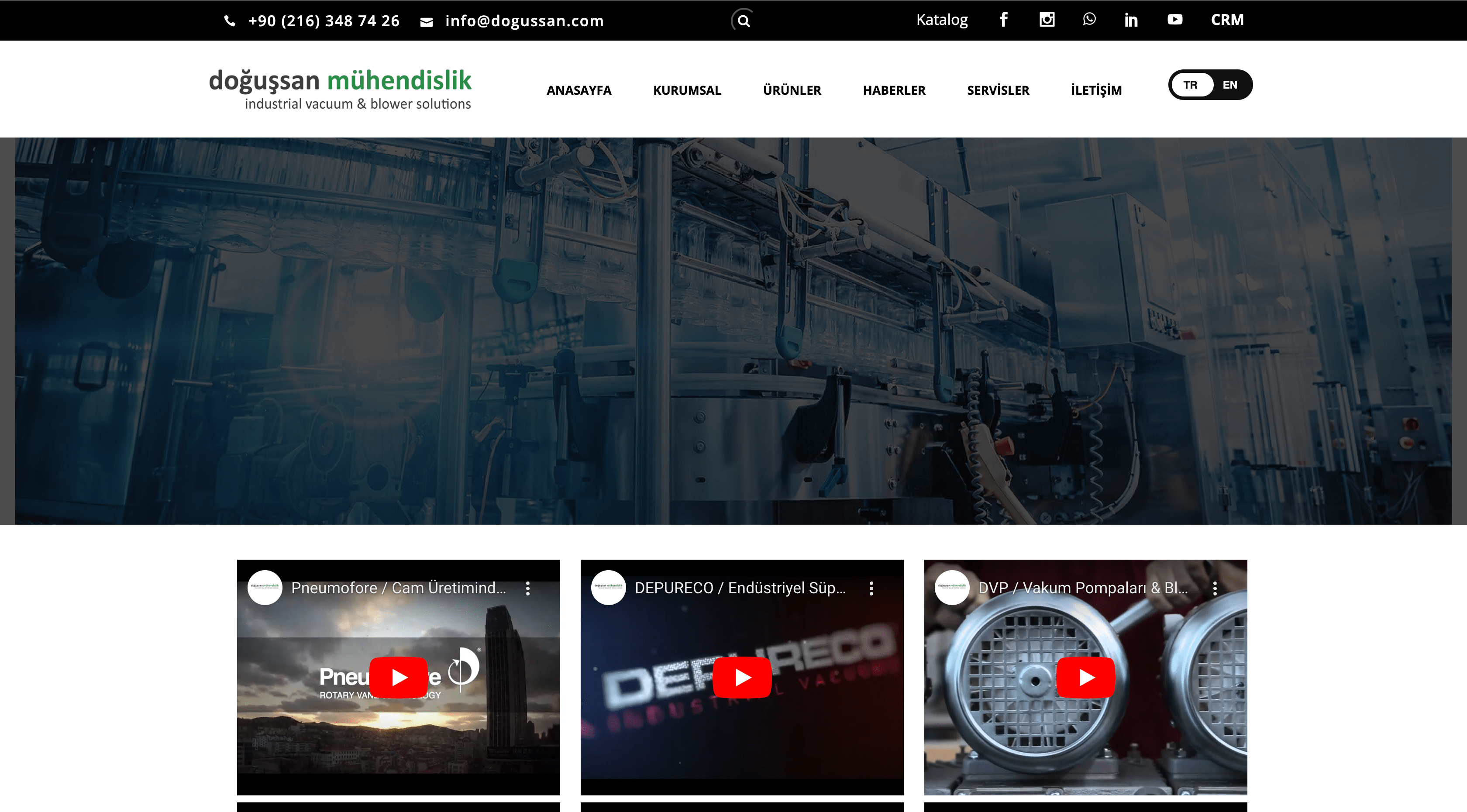Open the Facebook icon in top bar
The width and height of the screenshot is (1467, 812).
1003,20
